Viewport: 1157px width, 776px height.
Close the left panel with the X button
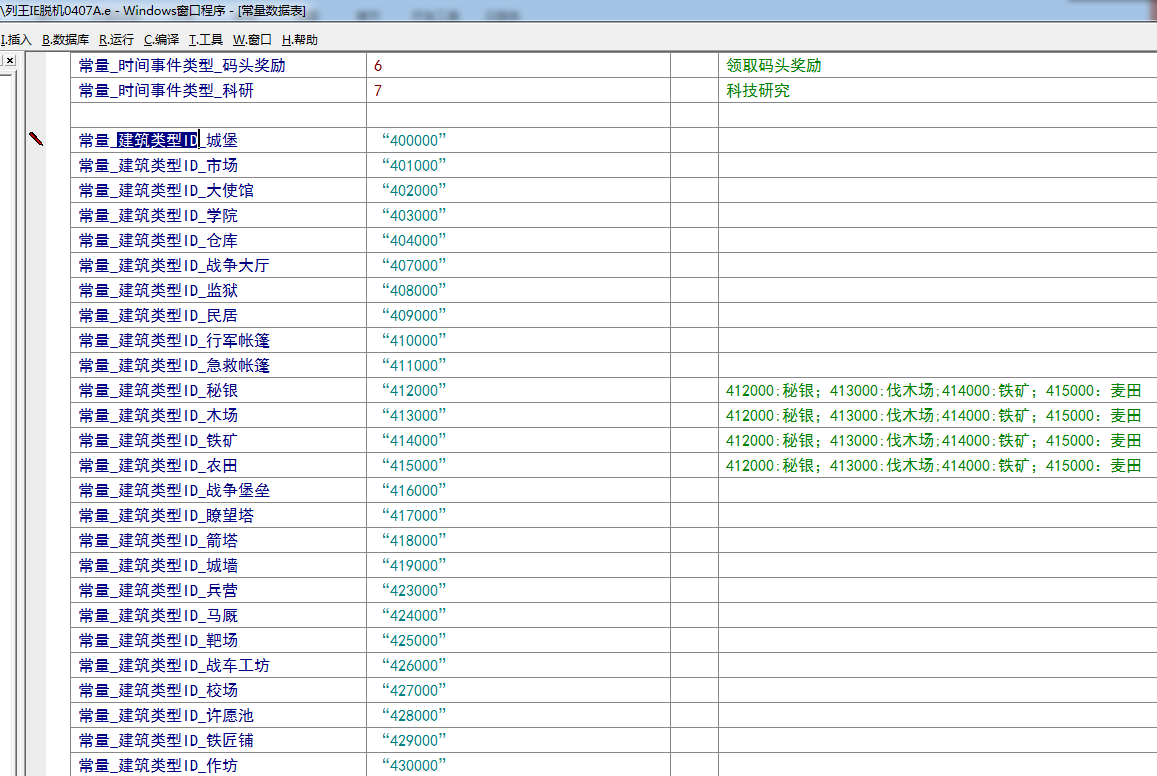click(x=9, y=60)
